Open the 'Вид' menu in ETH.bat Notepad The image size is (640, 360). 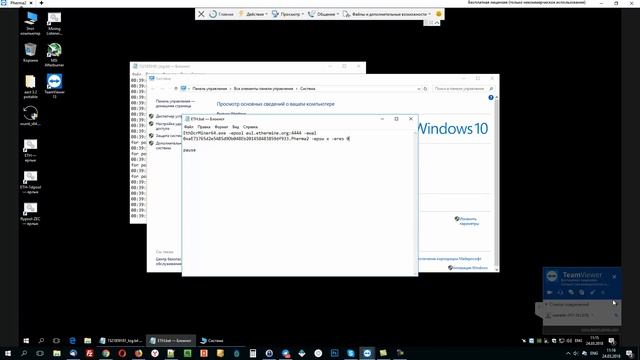pos(236,127)
